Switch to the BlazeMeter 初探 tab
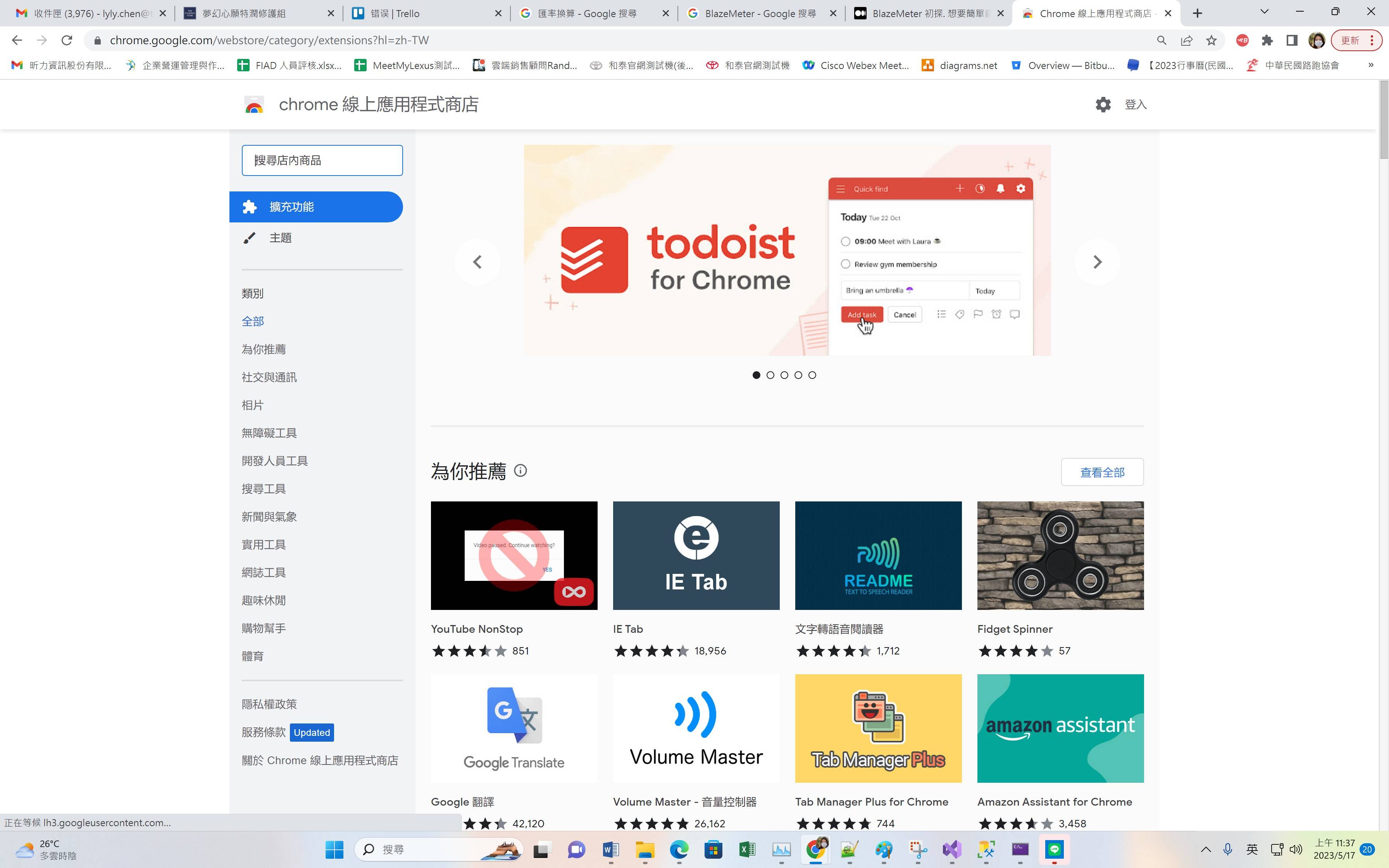Screen dimensions: 1389x868 (x=929, y=13)
